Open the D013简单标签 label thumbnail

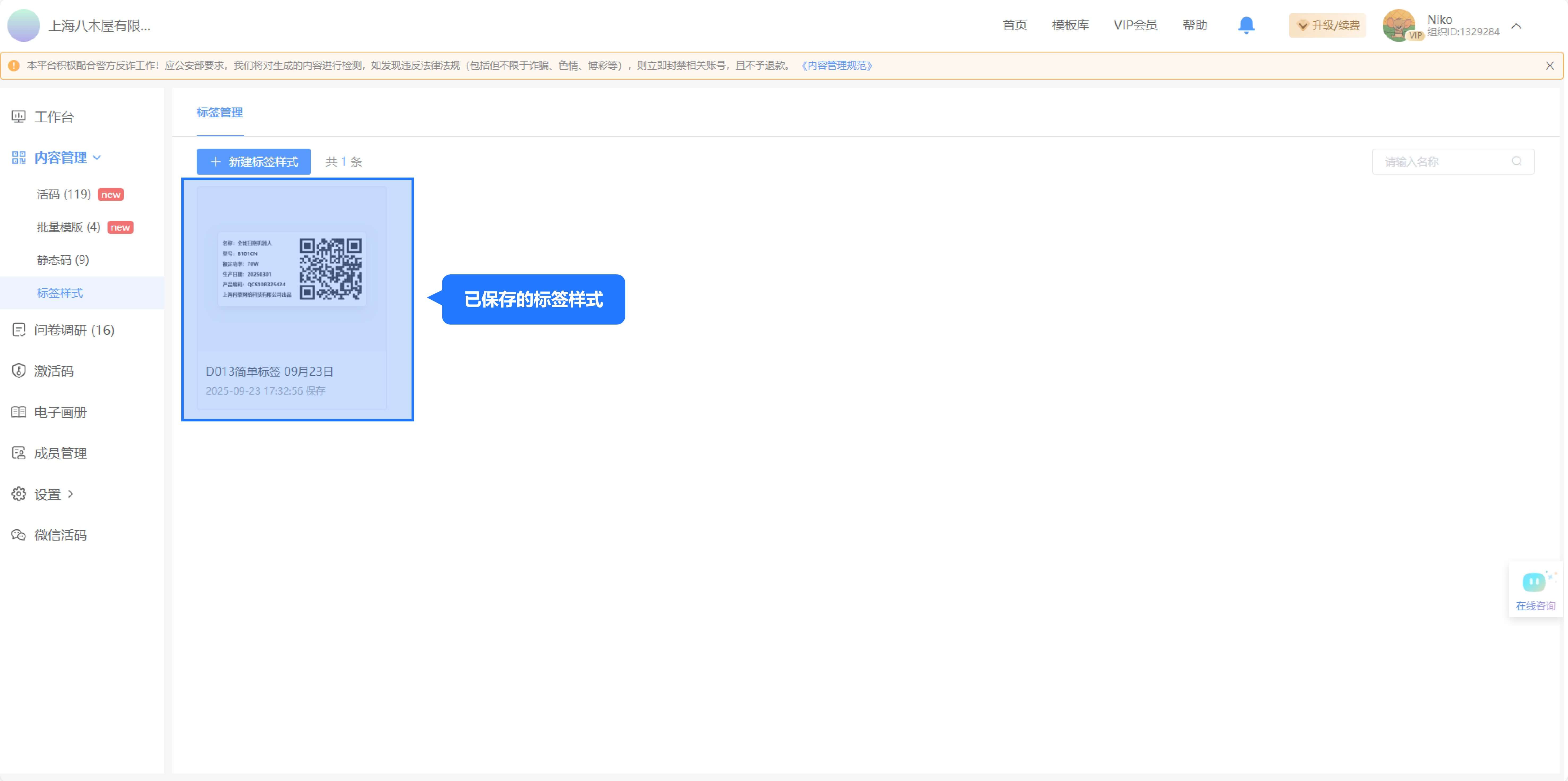pos(292,269)
